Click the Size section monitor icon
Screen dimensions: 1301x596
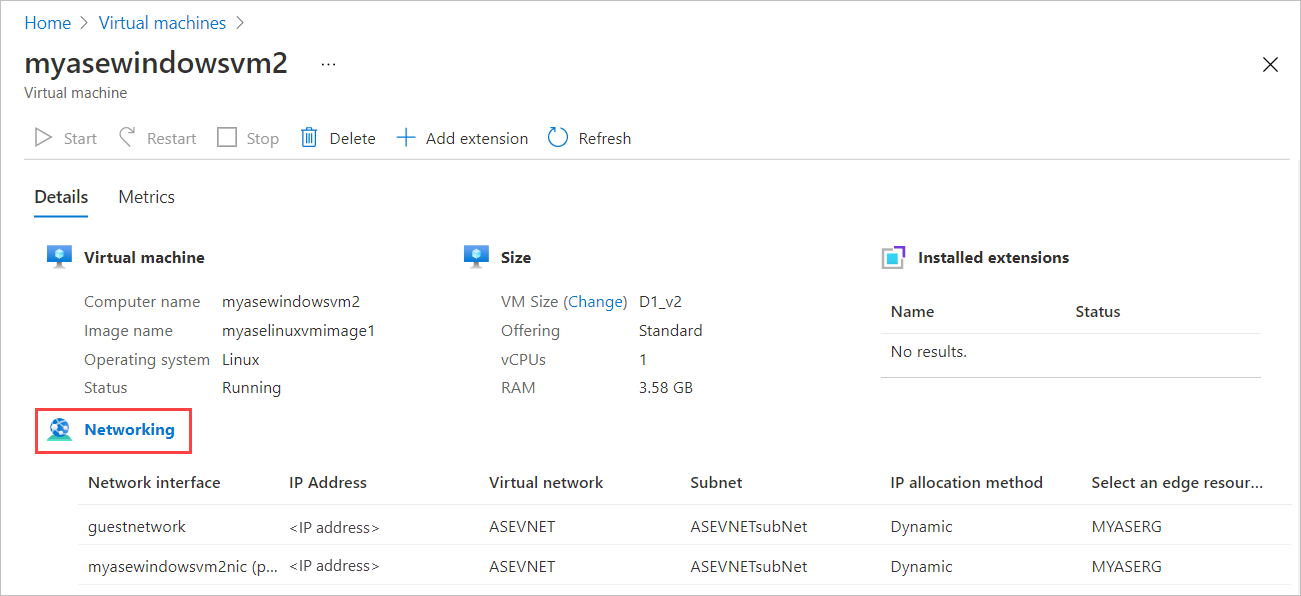tap(476, 257)
